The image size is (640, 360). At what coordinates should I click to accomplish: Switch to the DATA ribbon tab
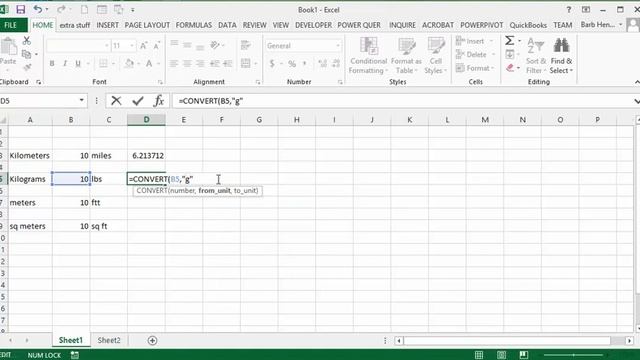[x=227, y=25]
